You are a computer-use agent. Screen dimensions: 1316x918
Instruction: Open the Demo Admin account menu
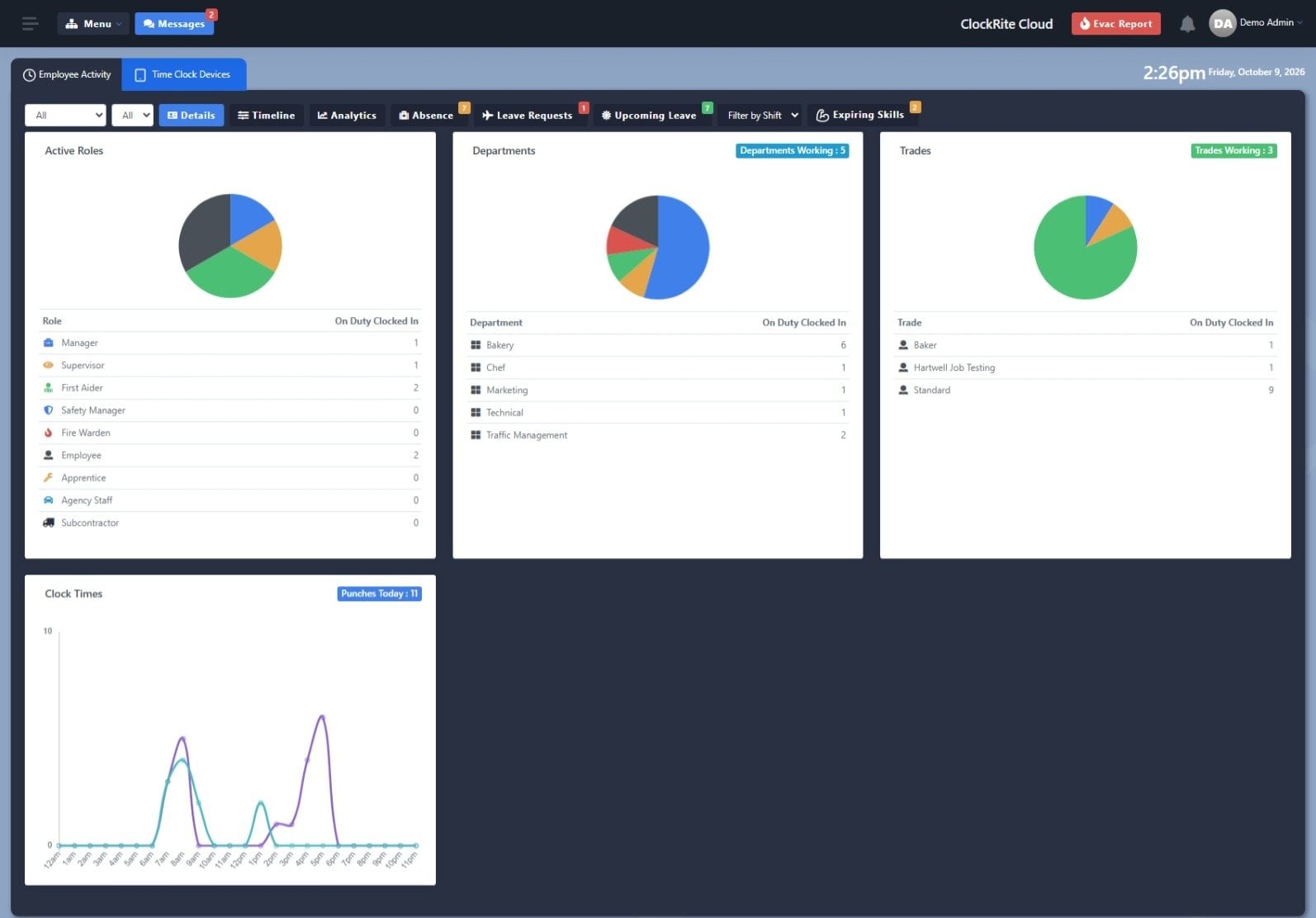(x=1271, y=22)
